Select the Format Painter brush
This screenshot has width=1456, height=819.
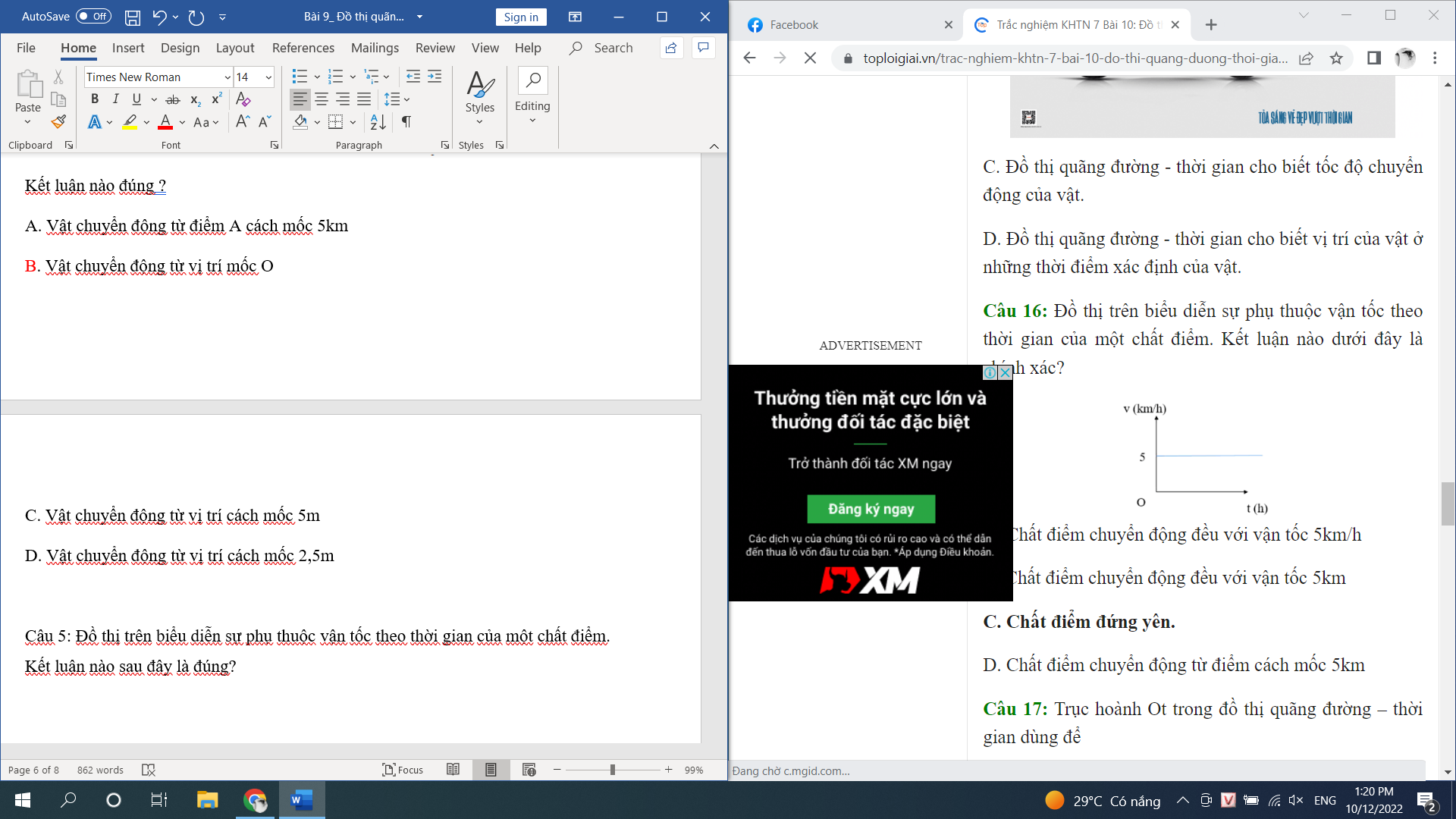click(x=58, y=121)
